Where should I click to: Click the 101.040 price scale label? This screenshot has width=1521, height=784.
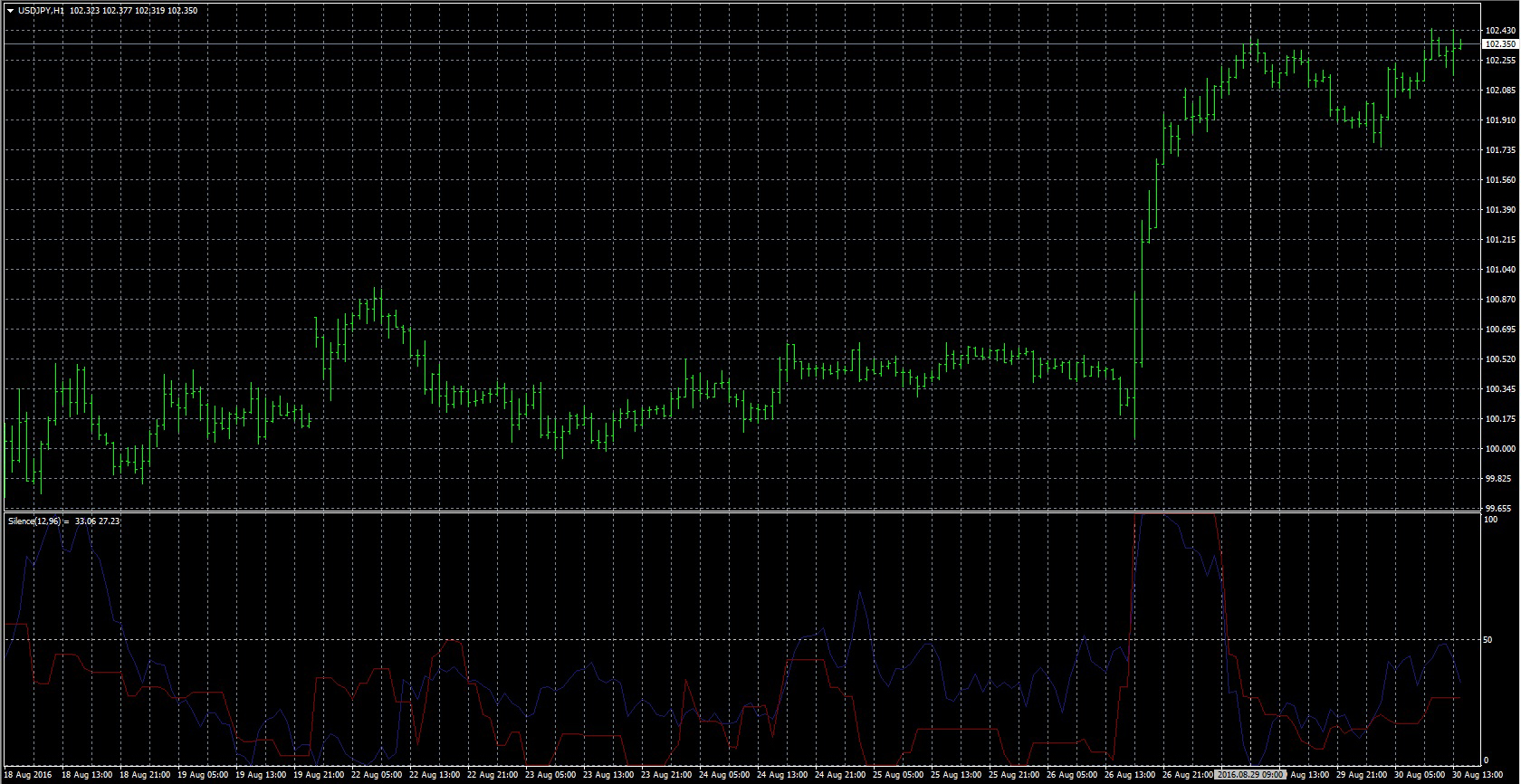(1500, 270)
